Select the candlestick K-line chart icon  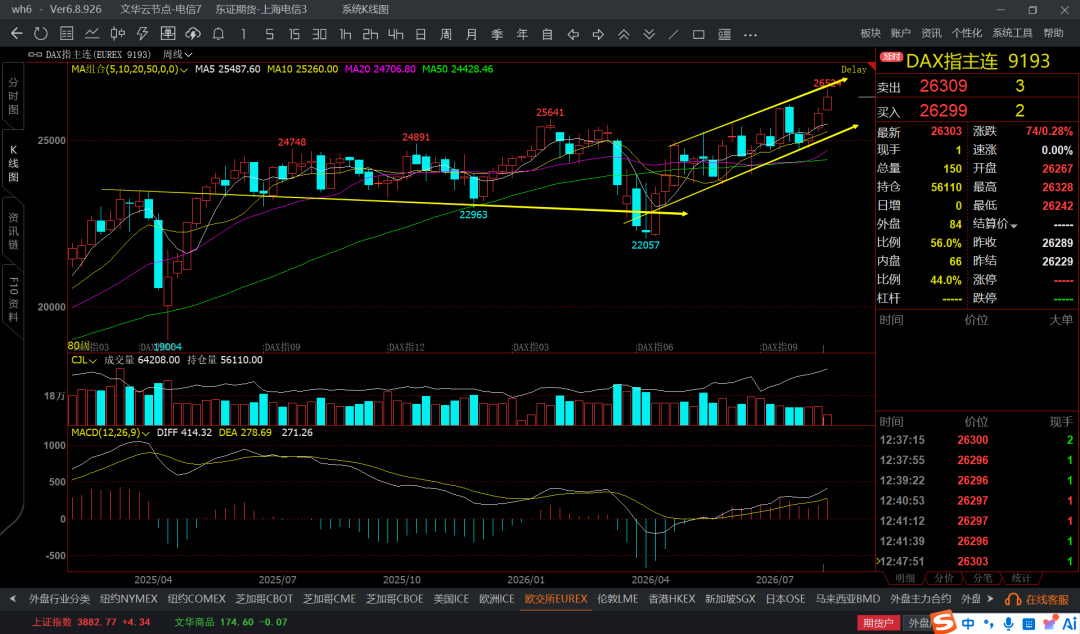click(118, 33)
